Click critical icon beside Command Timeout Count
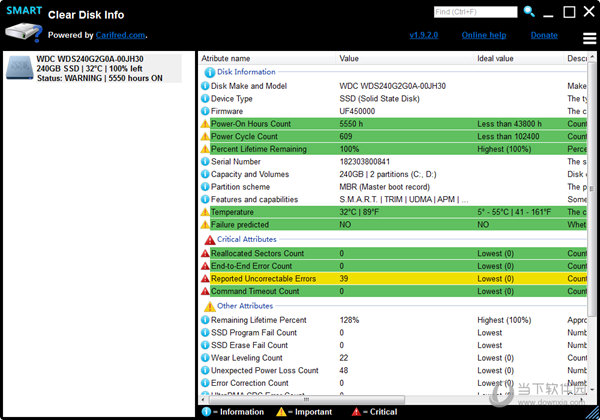This screenshot has width=600, height=420. point(205,291)
